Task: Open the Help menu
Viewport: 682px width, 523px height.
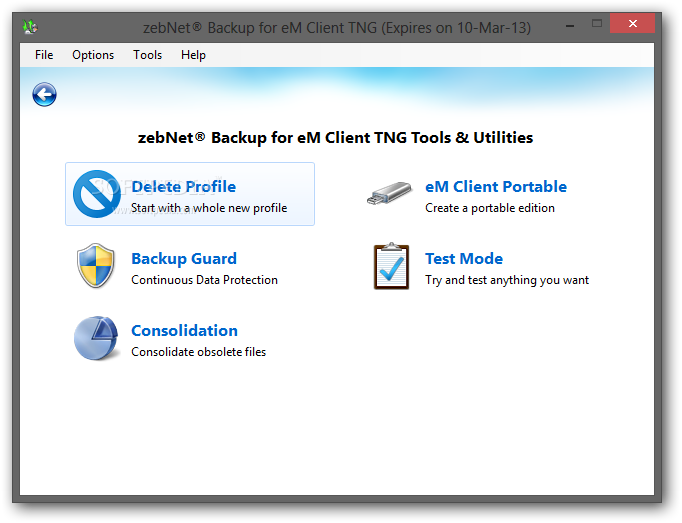Action: (193, 55)
